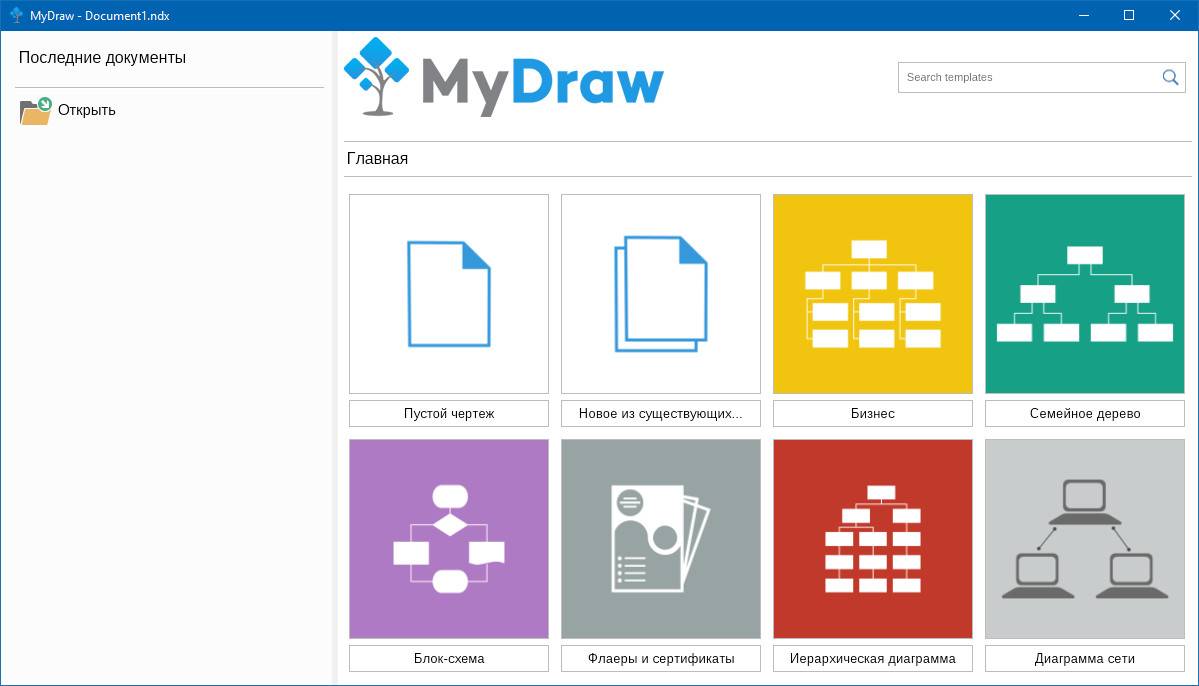
Task: Select the yellow Business template icon
Action: tap(873, 294)
